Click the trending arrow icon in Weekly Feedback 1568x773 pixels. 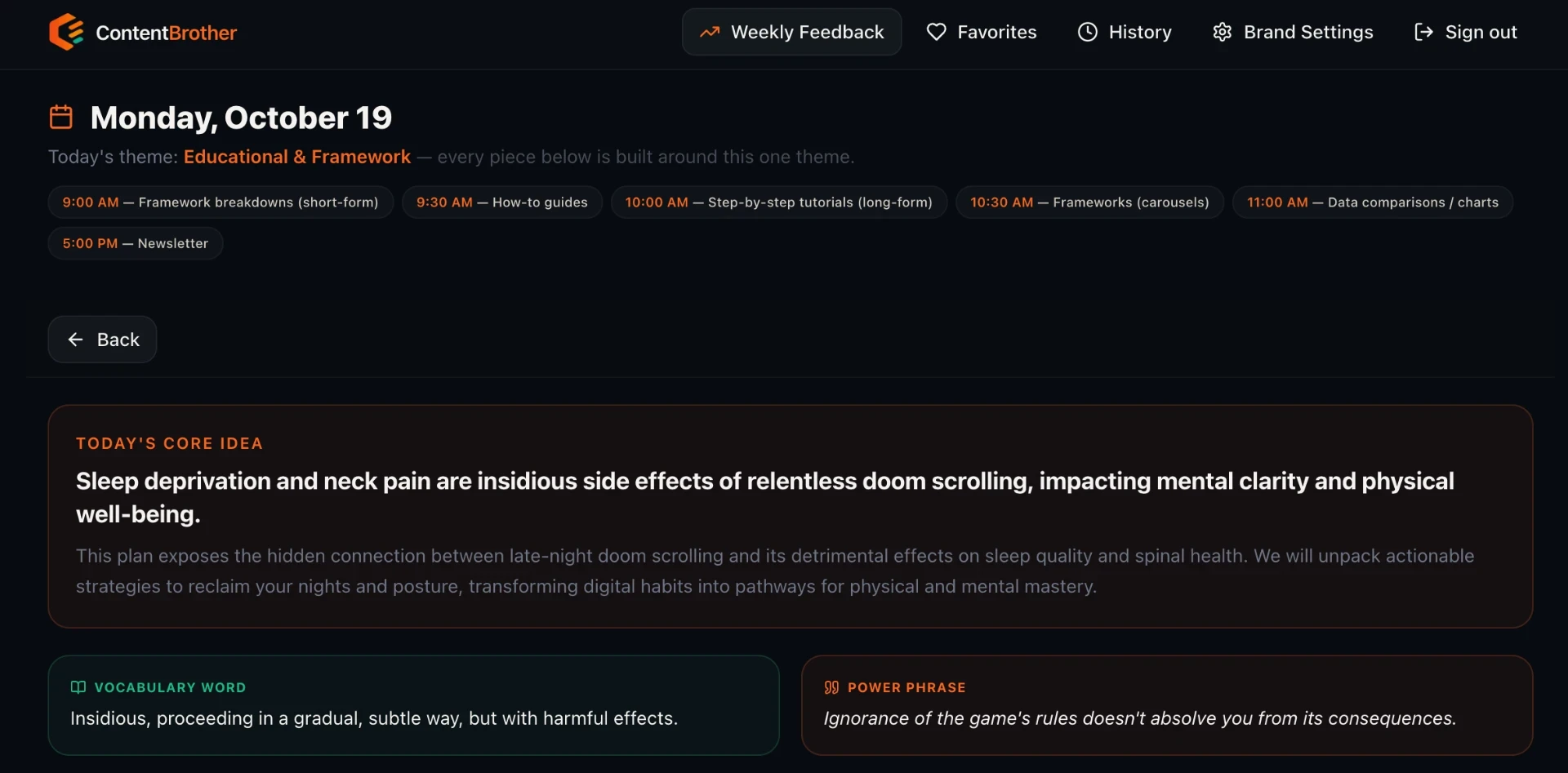pyautogui.click(x=710, y=32)
